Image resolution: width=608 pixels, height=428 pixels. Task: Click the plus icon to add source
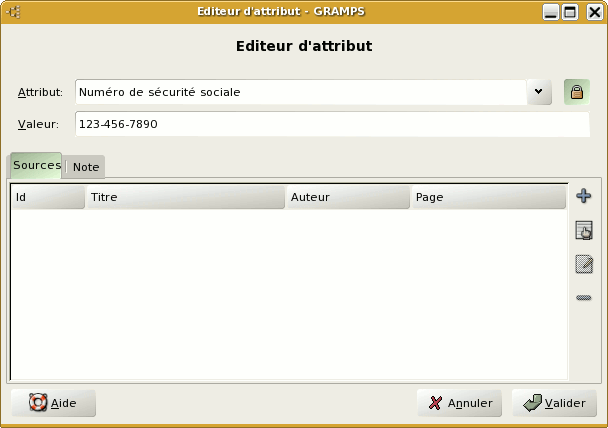pos(584,196)
